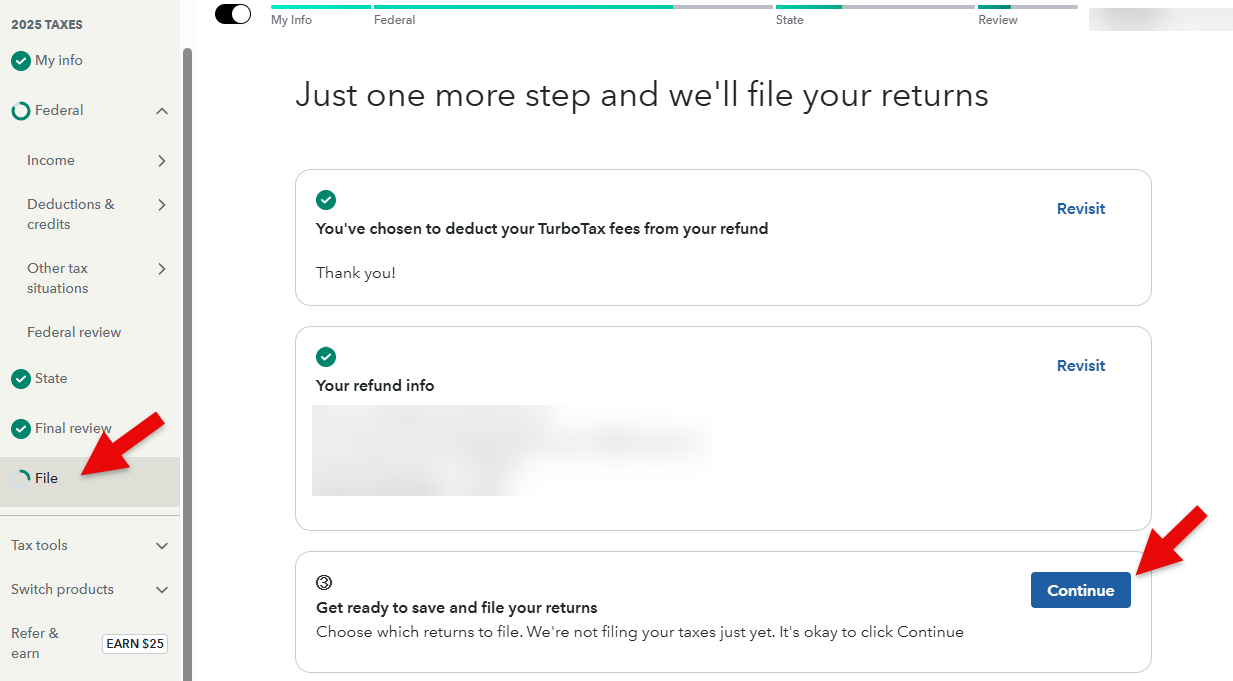This screenshot has width=1233, height=681.
Task: Expand the Tax tools dropdown
Action: pyautogui.click(x=162, y=546)
